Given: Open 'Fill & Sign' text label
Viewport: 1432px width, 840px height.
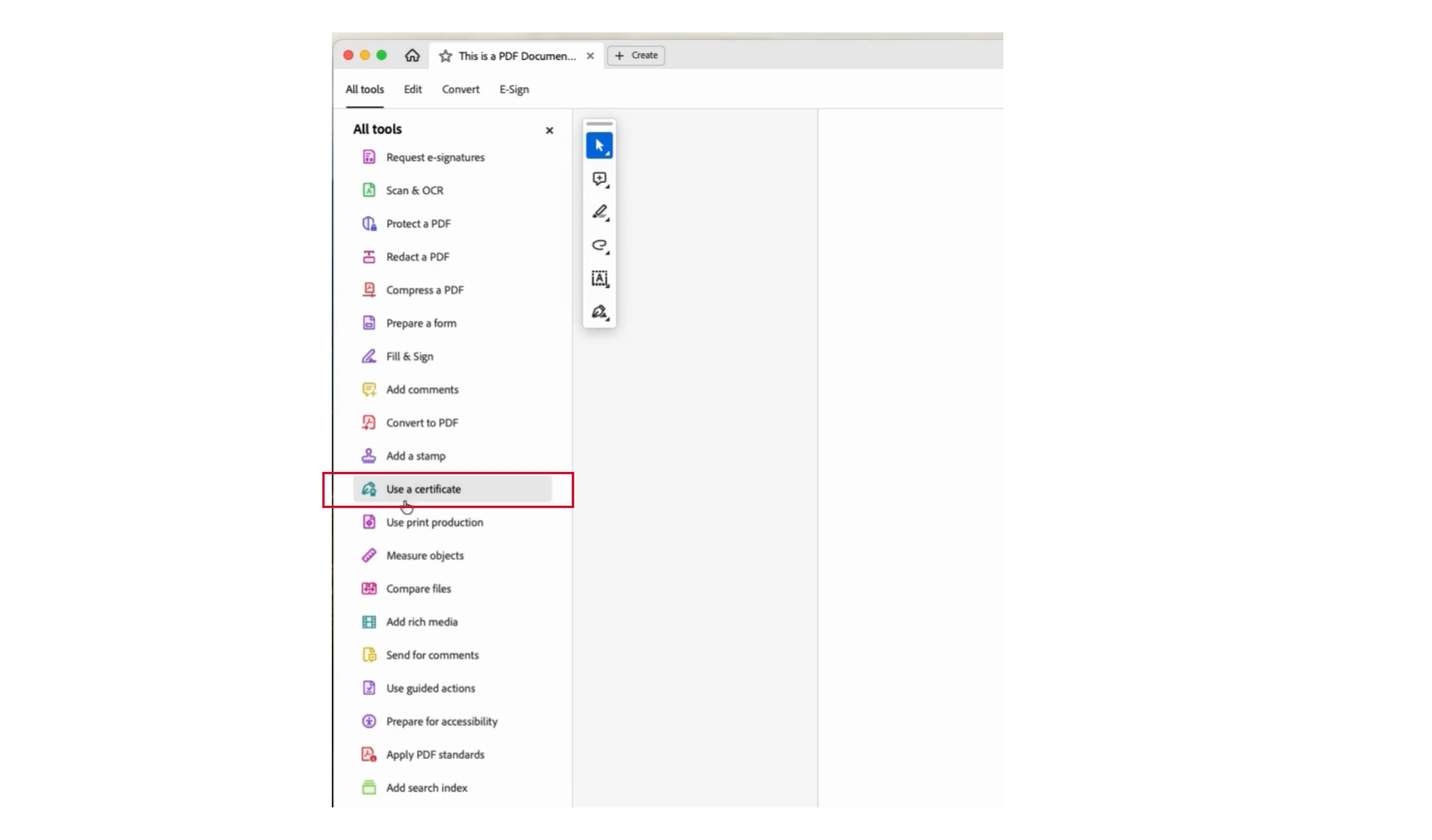Looking at the screenshot, I should pos(410,357).
